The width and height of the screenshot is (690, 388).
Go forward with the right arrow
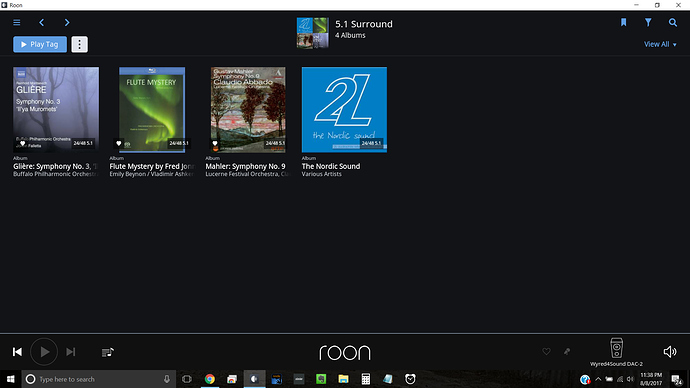67,22
